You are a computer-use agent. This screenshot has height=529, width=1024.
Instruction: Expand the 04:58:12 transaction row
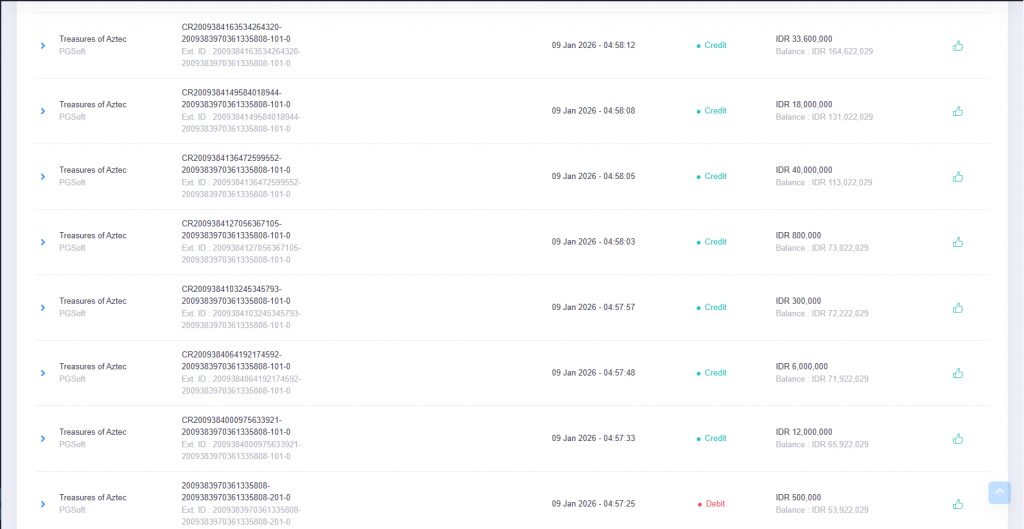(x=43, y=45)
